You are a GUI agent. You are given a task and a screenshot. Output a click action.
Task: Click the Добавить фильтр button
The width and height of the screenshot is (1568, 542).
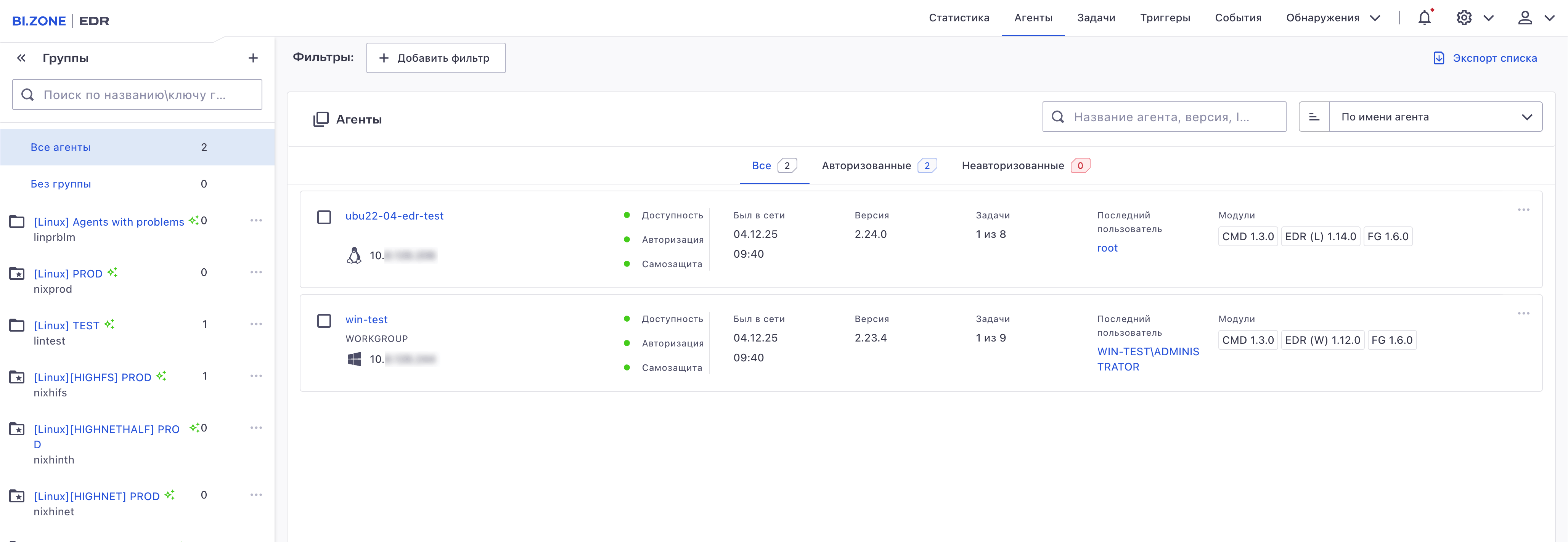tap(436, 58)
